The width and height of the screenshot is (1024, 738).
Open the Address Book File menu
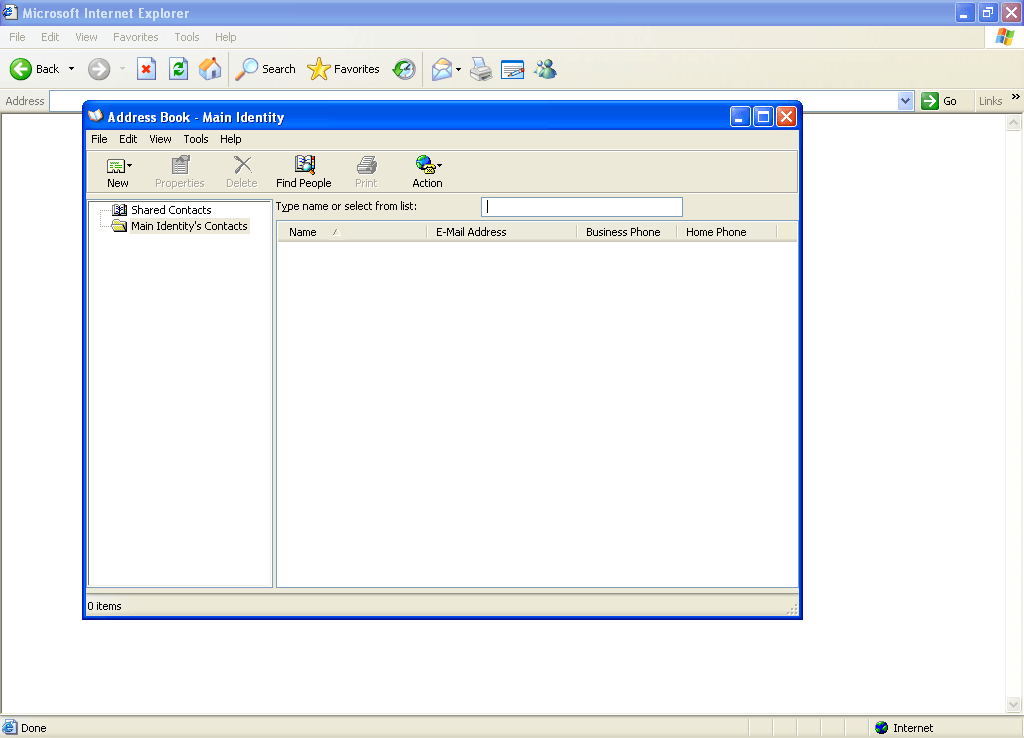[99, 139]
